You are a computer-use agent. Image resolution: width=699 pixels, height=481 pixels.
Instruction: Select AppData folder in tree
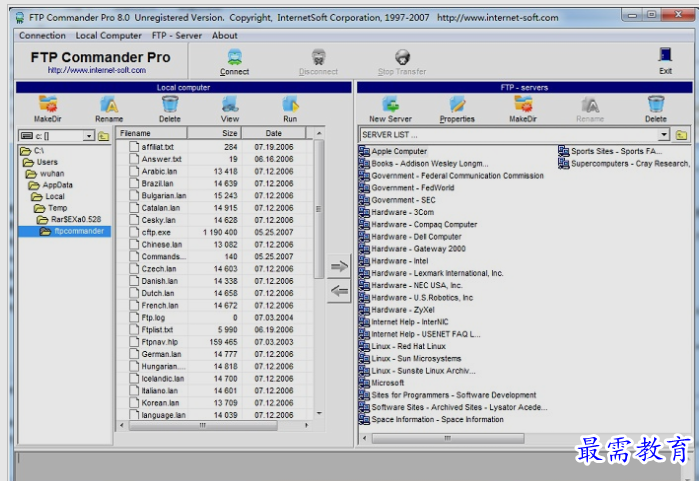(x=51, y=185)
